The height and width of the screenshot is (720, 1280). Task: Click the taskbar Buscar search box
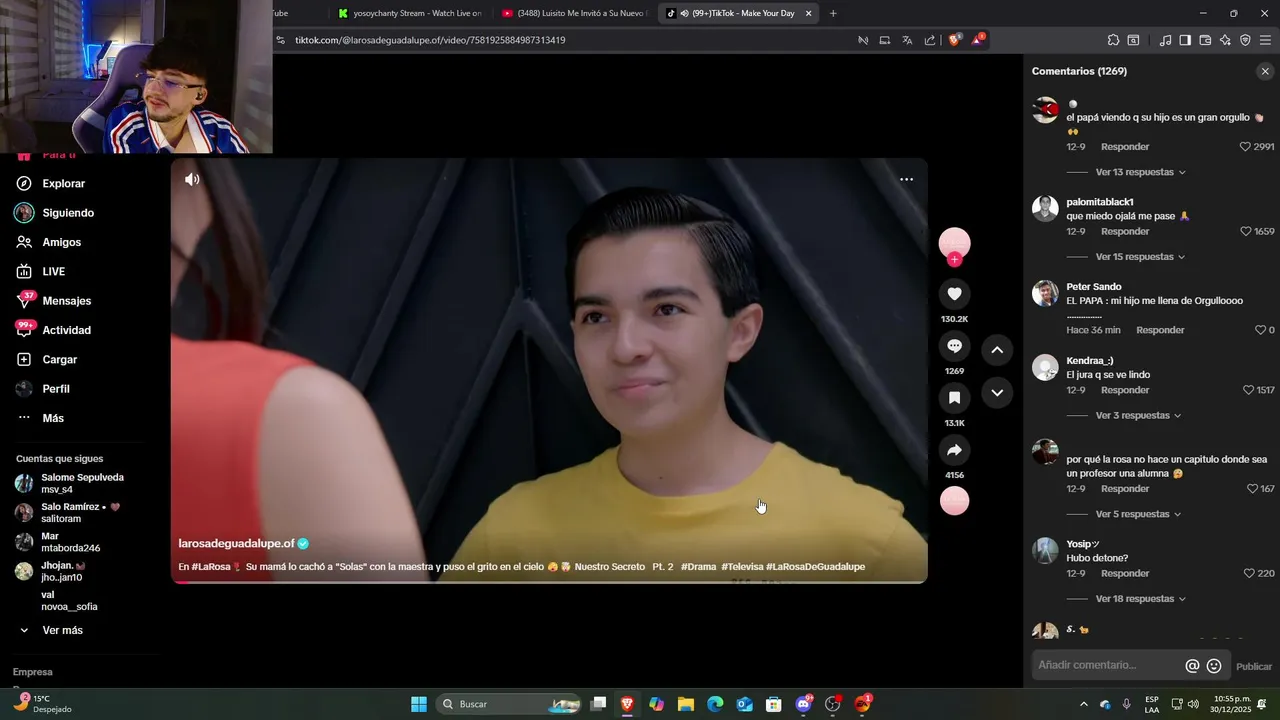tap(510, 704)
